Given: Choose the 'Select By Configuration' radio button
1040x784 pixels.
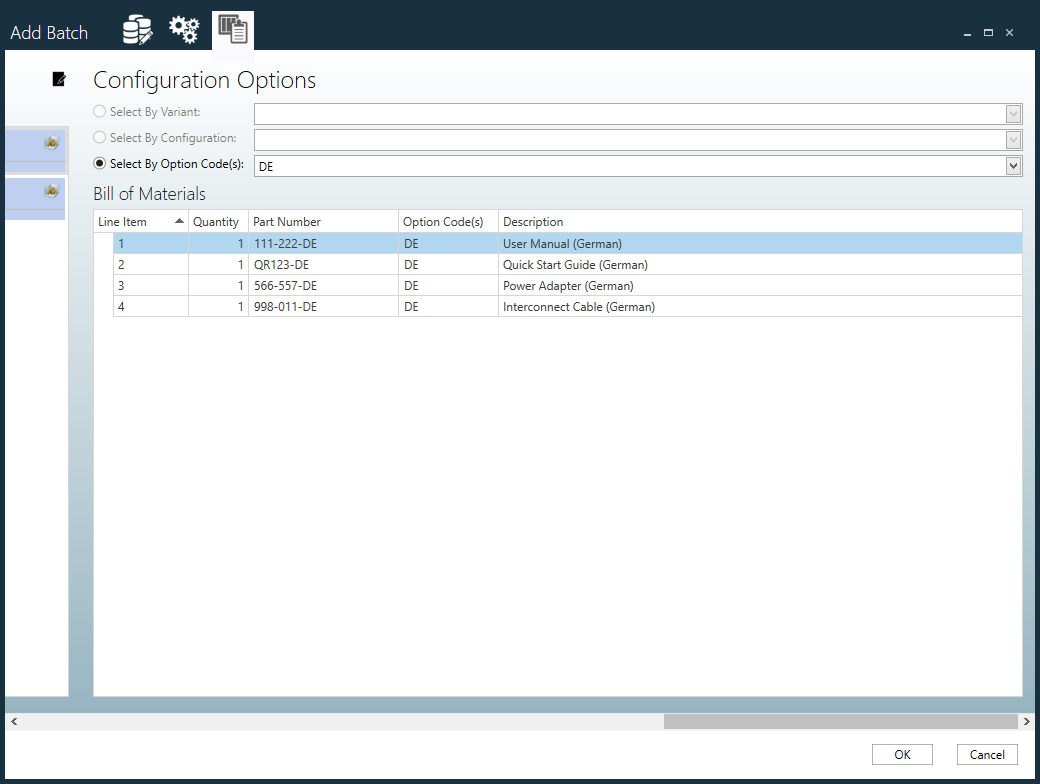Looking at the screenshot, I should click(x=100, y=138).
